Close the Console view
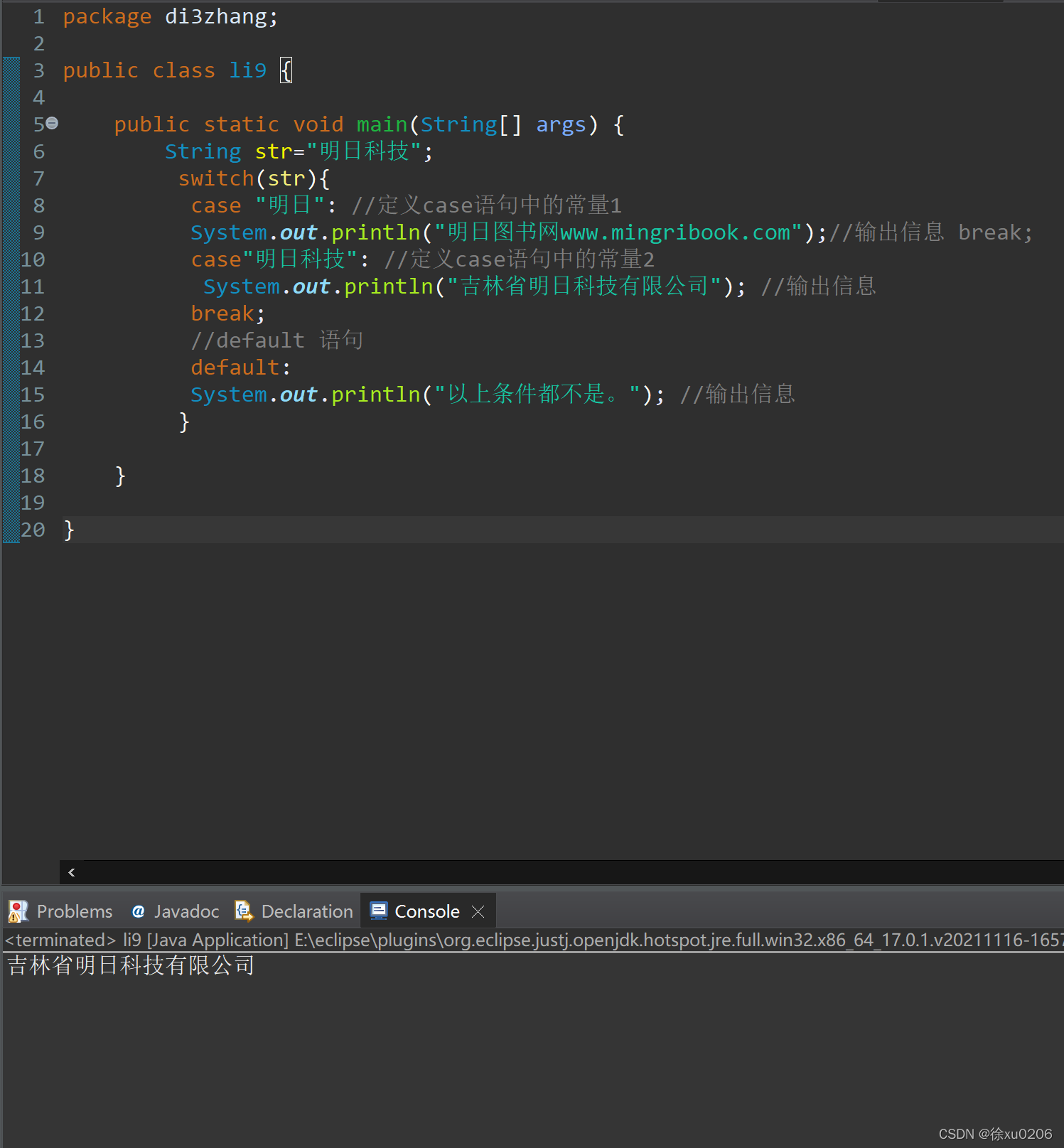 pyautogui.click(x=478, y=911)
